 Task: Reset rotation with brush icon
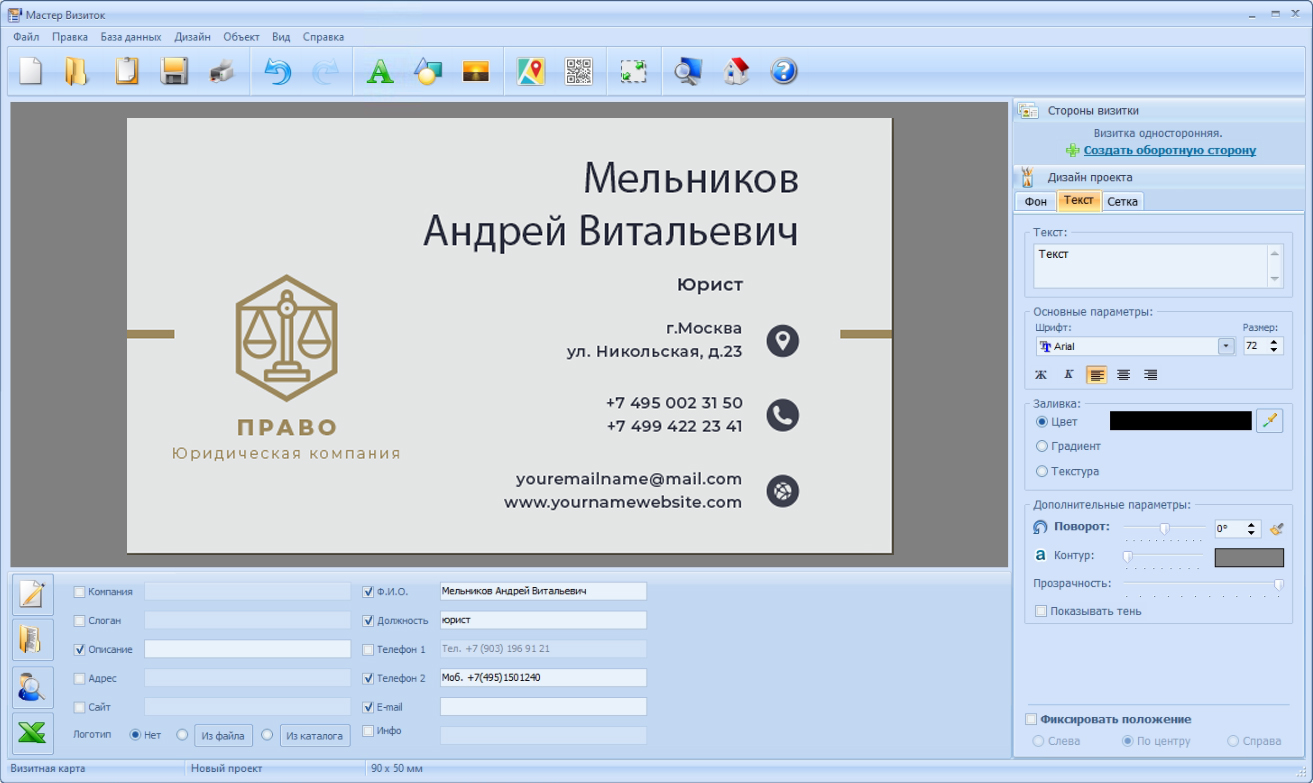(1276, 528)
